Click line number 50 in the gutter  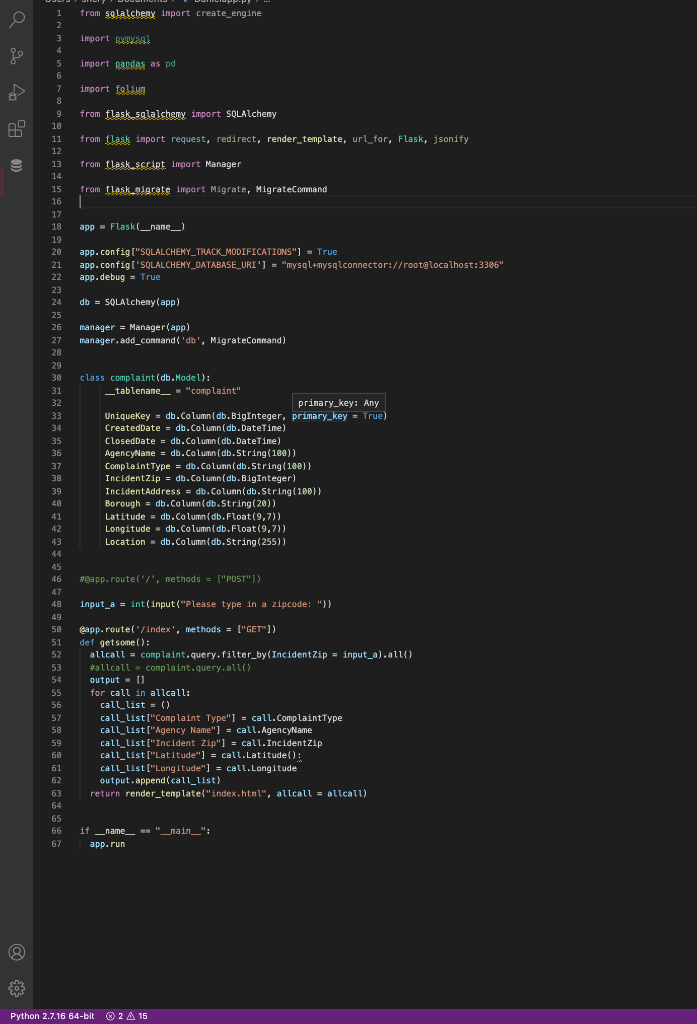[x=57, y=629]
